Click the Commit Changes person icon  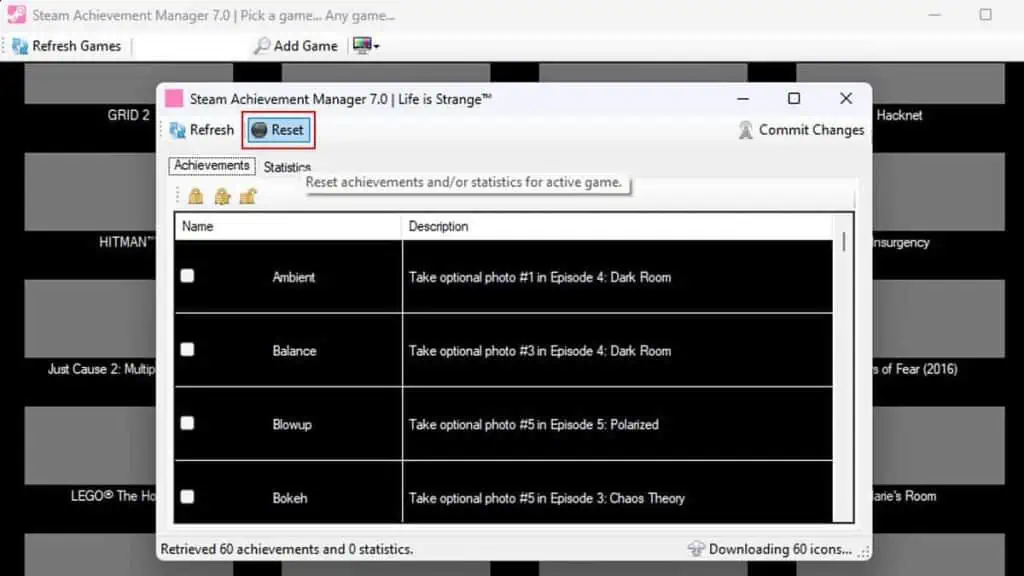tap(745, 130)
